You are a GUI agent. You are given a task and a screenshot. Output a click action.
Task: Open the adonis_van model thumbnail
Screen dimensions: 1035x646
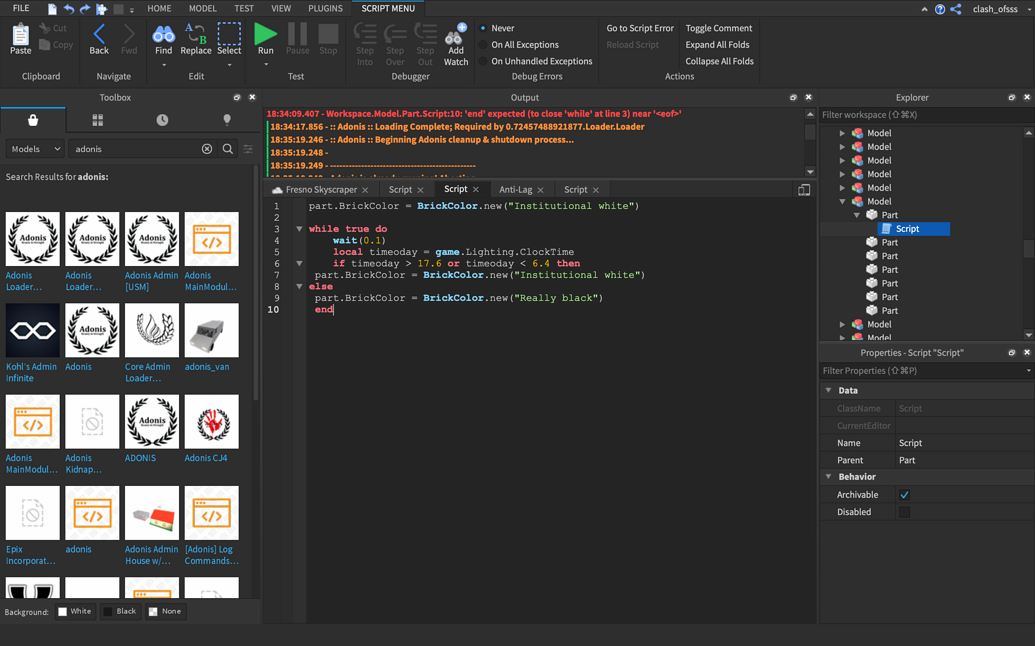(211, 331)
